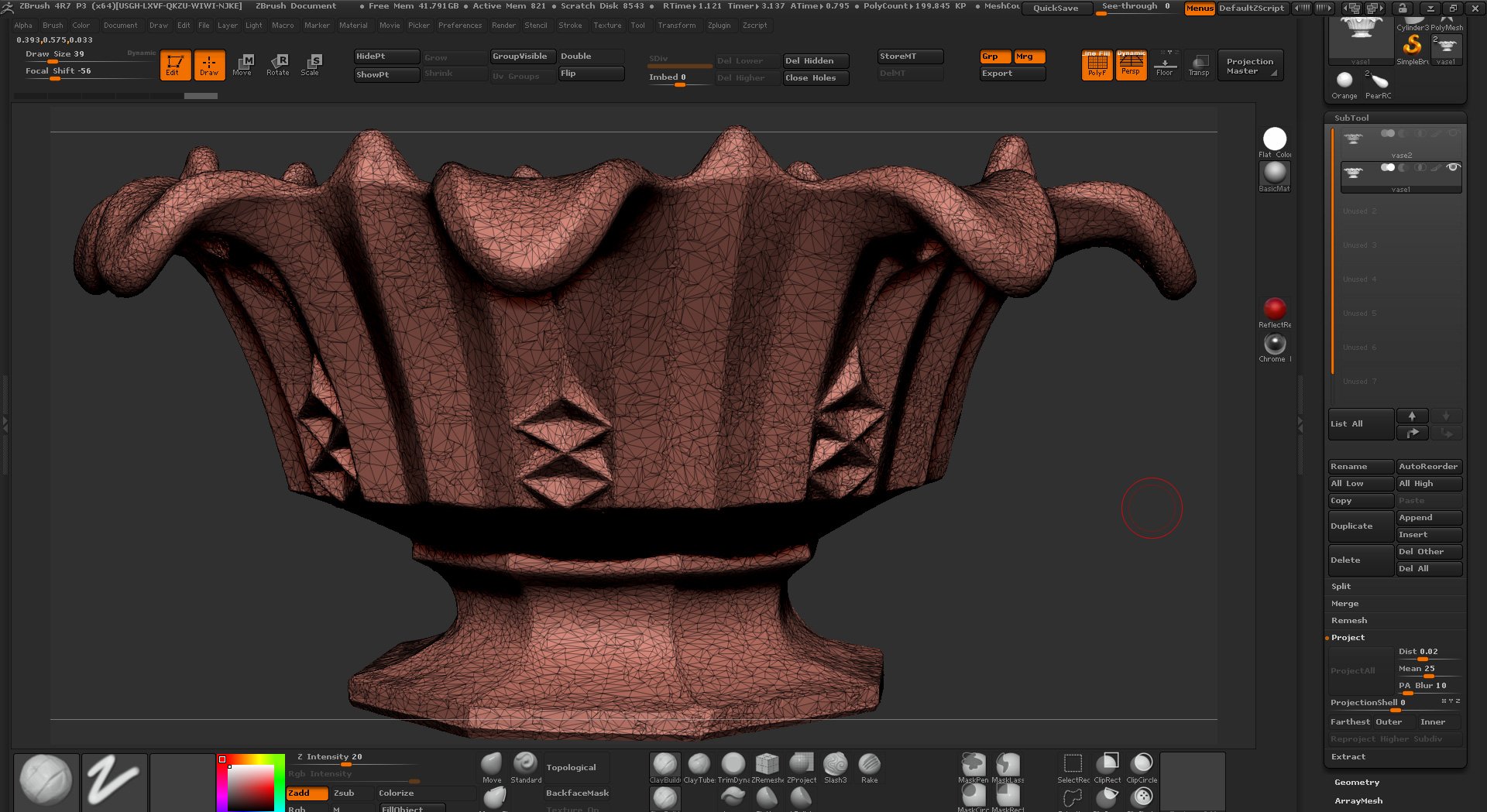Open the Preferences menu

[x=459, y=25]
